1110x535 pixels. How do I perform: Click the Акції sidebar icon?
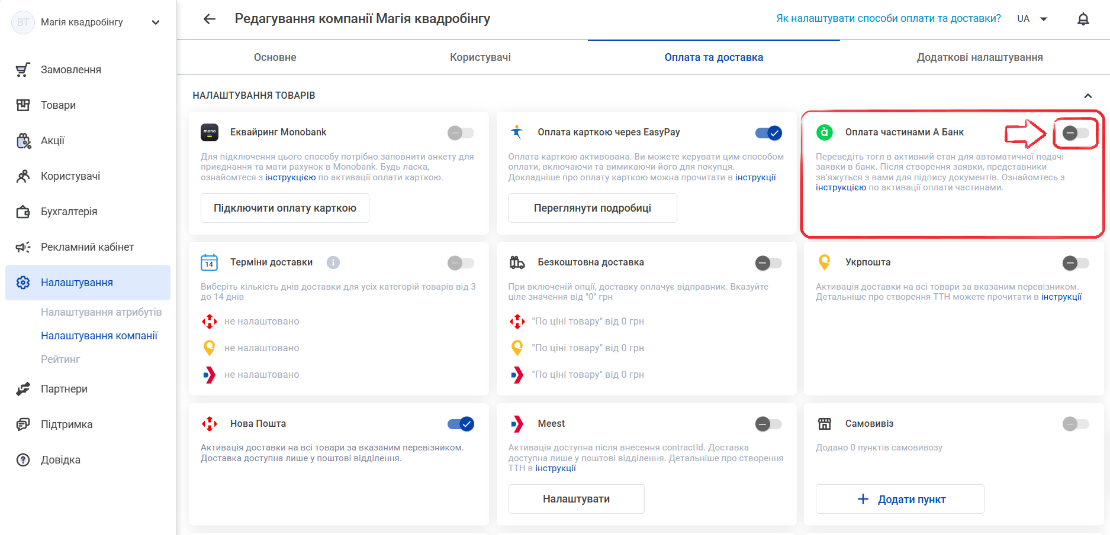coord(23,140)
